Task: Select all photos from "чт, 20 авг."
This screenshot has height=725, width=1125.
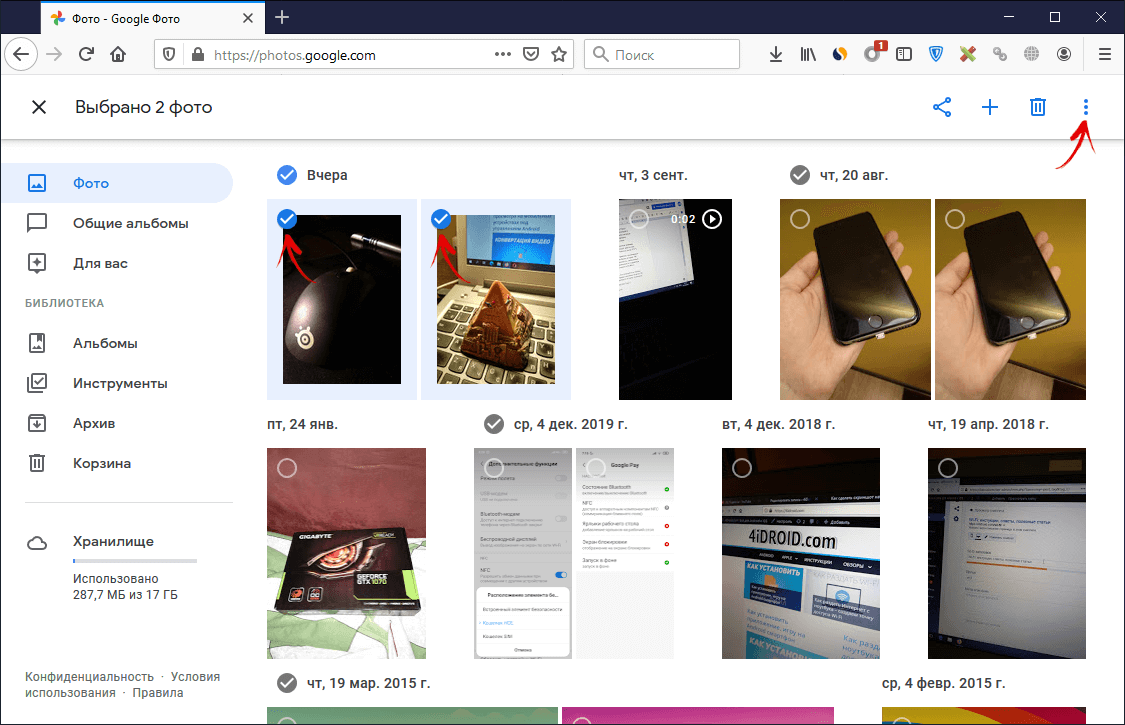Action: pos(799,175)
